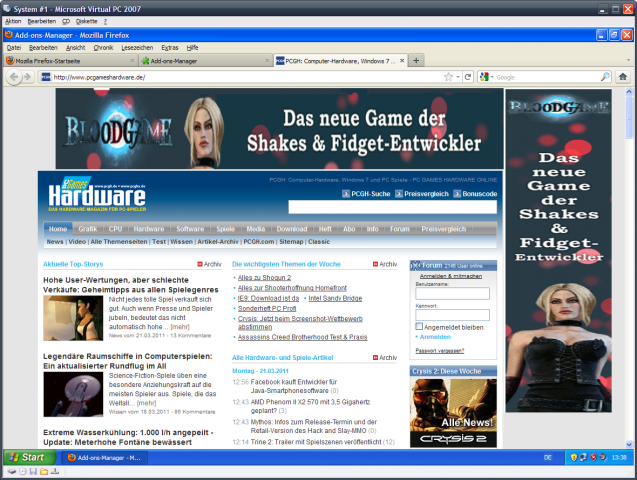Click the Benutzername input field
637x480 pixels.
[x=452, y=293]
